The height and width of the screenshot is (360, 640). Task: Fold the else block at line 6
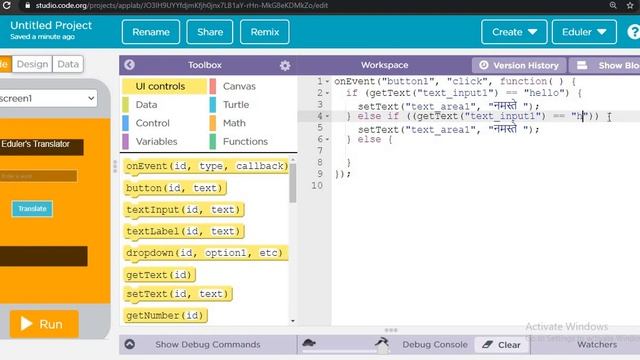[327, 140]
